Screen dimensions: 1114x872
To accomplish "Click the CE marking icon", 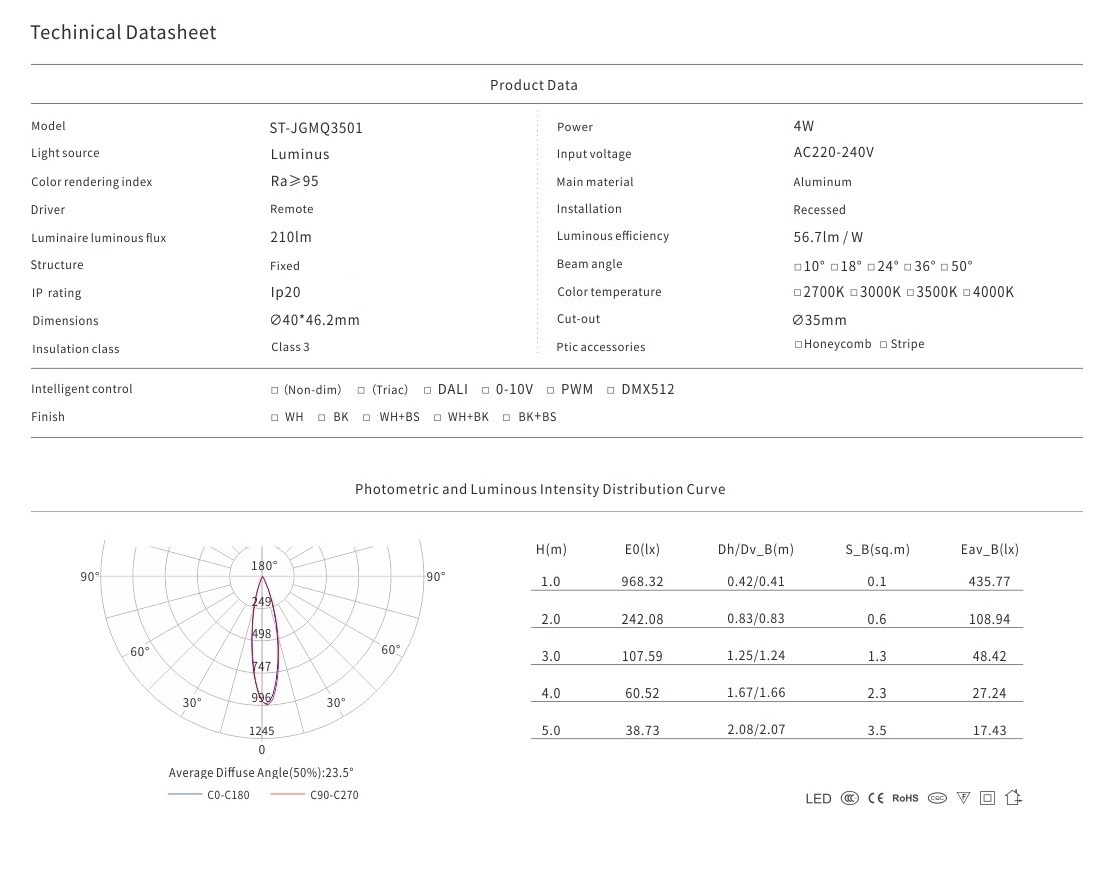I will 876,798.
